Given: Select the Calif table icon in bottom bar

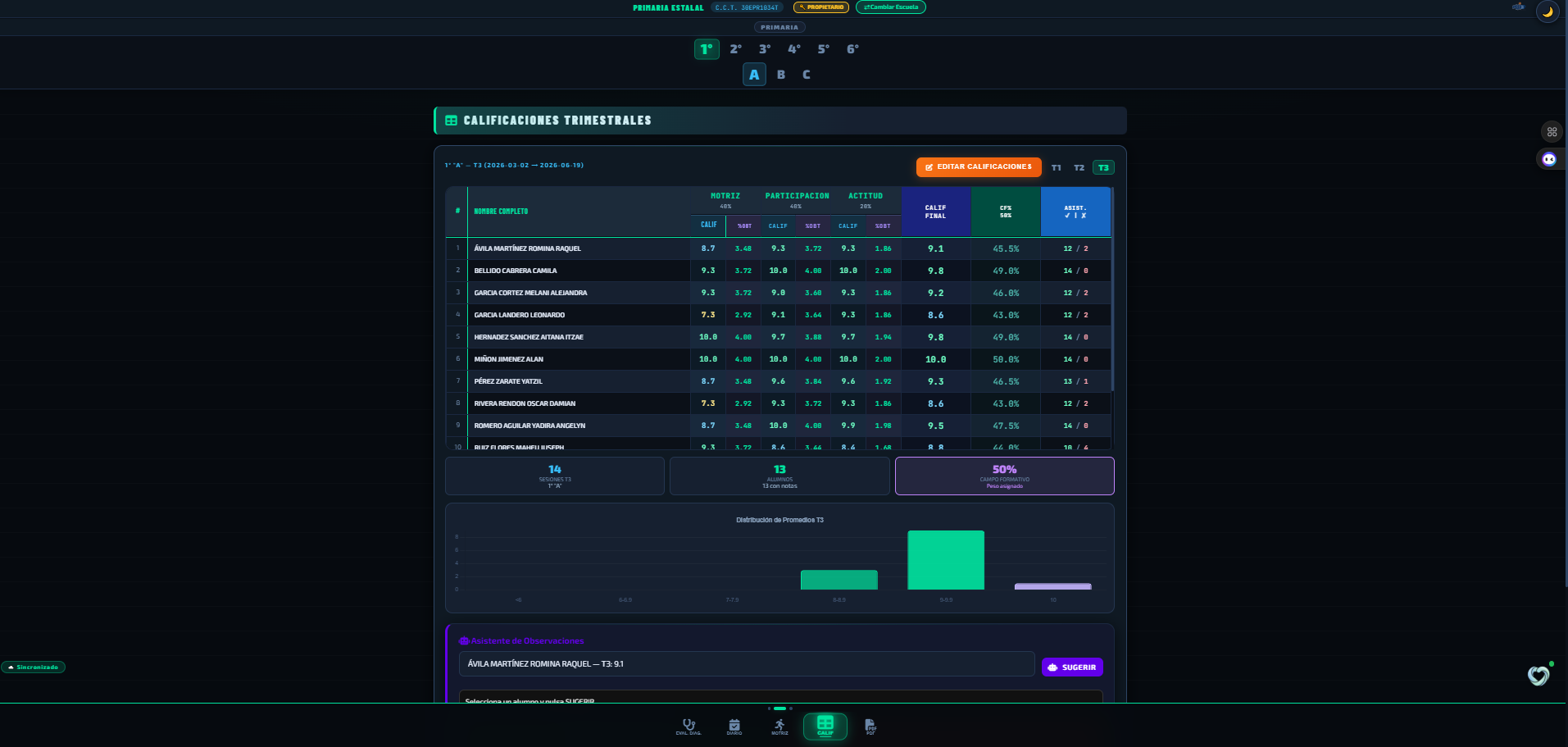Looking at the screenshot, I should 825,727.
